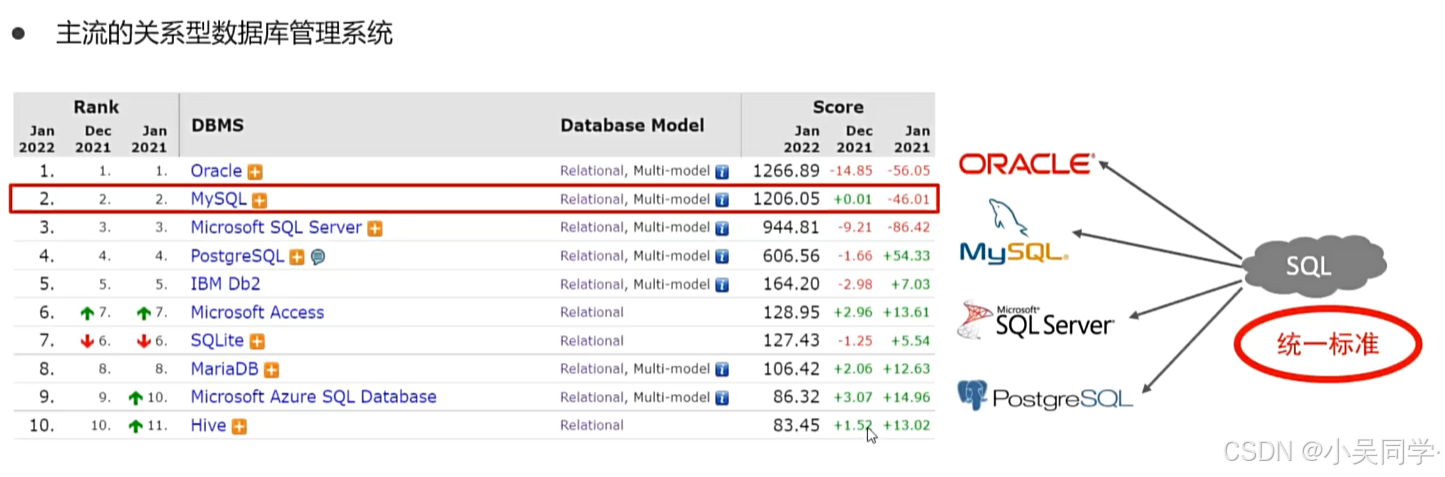This screenshot has width=1445, height=477.
Task: Click MySQL's score 1206.05
Action: click(786, 199)
